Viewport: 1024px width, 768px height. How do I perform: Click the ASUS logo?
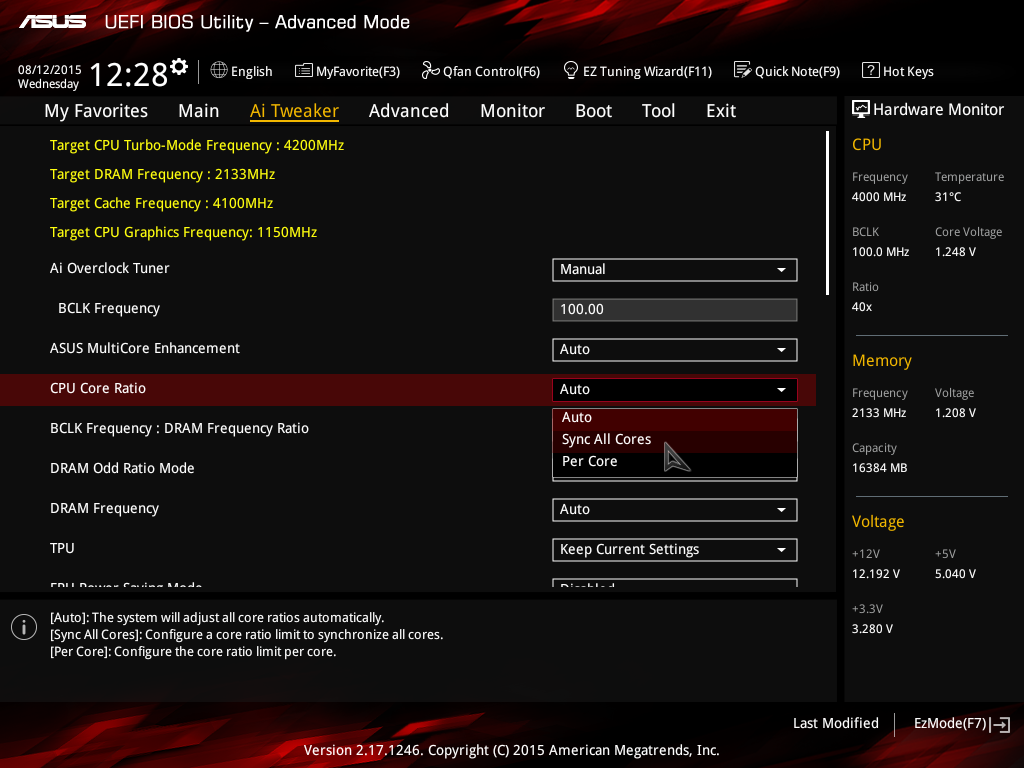(x=52, y=22)
